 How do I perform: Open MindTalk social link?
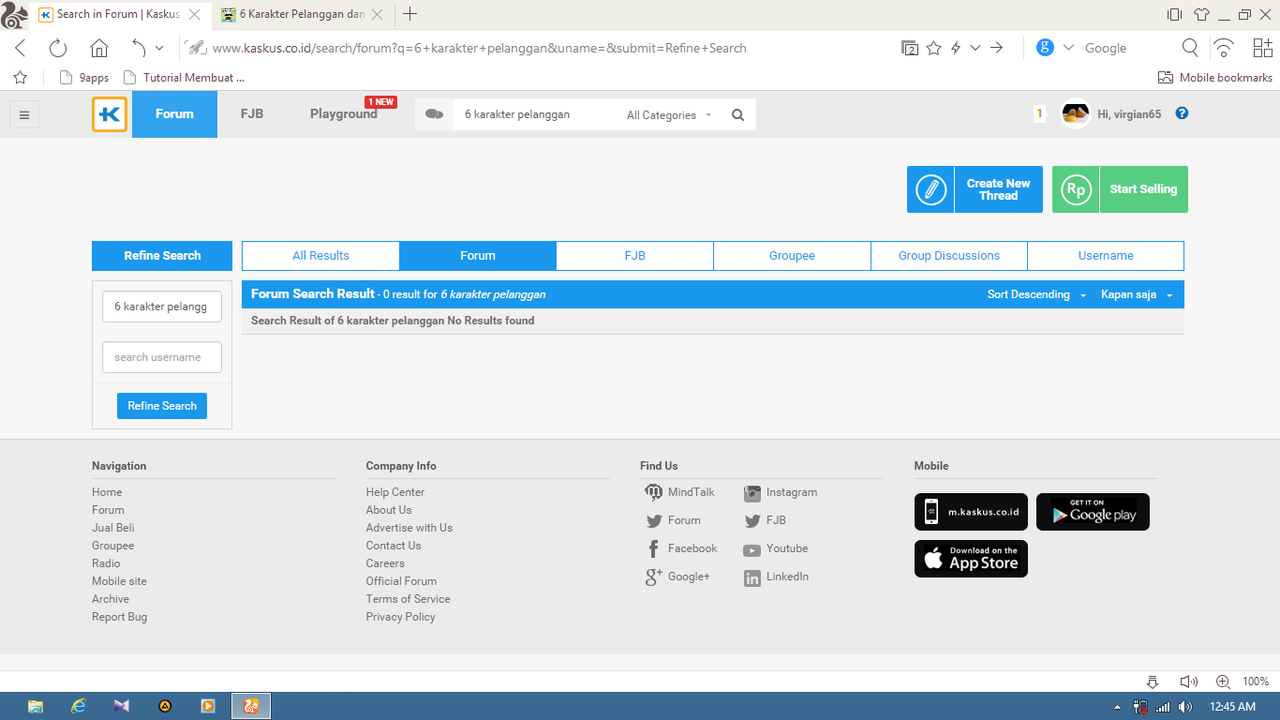click(680, 492)
